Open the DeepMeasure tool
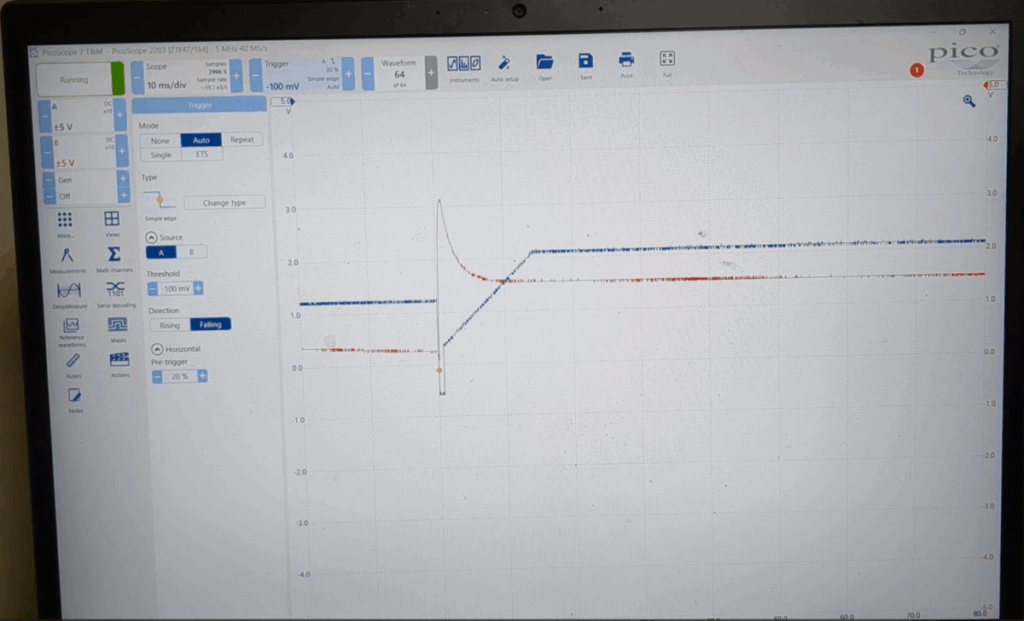The image size is (1024, 621). point(68,290)
